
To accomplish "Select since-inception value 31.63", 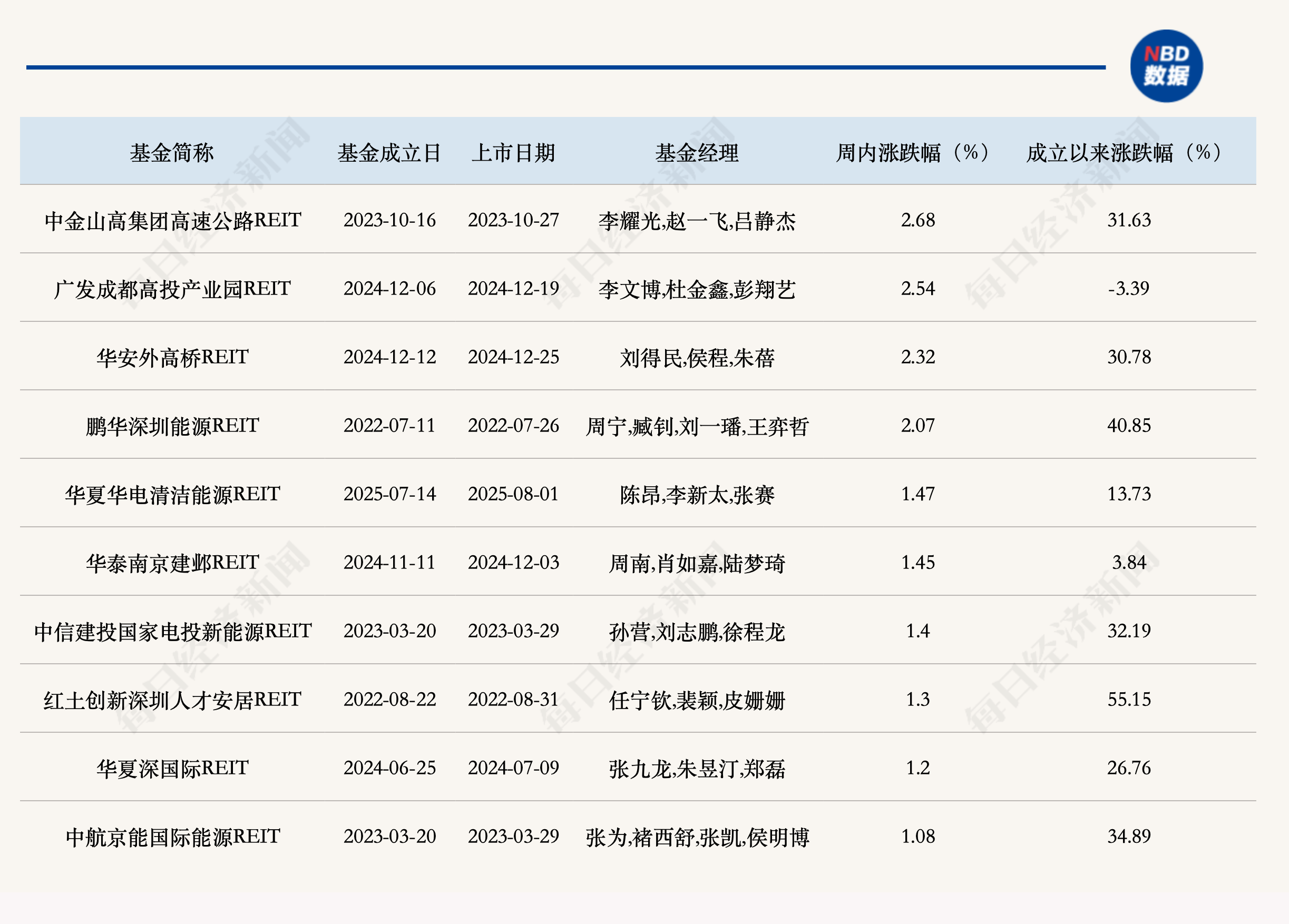I will (1129, 221).
